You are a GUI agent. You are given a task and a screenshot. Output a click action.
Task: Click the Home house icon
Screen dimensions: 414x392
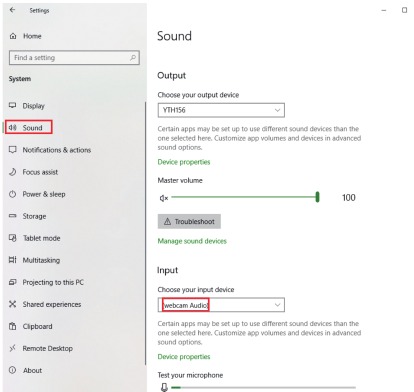[x=13, y=36]
